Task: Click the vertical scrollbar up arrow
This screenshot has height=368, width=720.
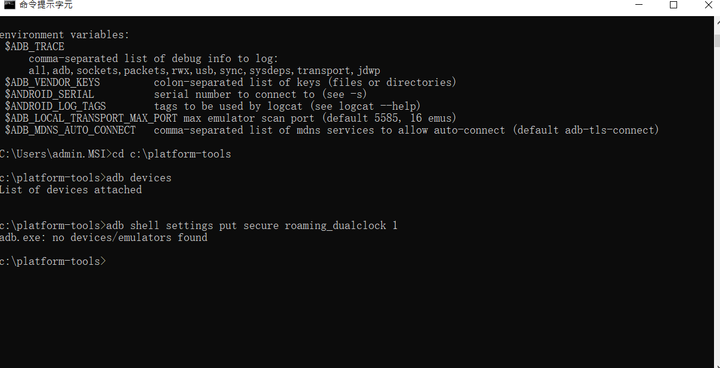Action: point(717,25)
